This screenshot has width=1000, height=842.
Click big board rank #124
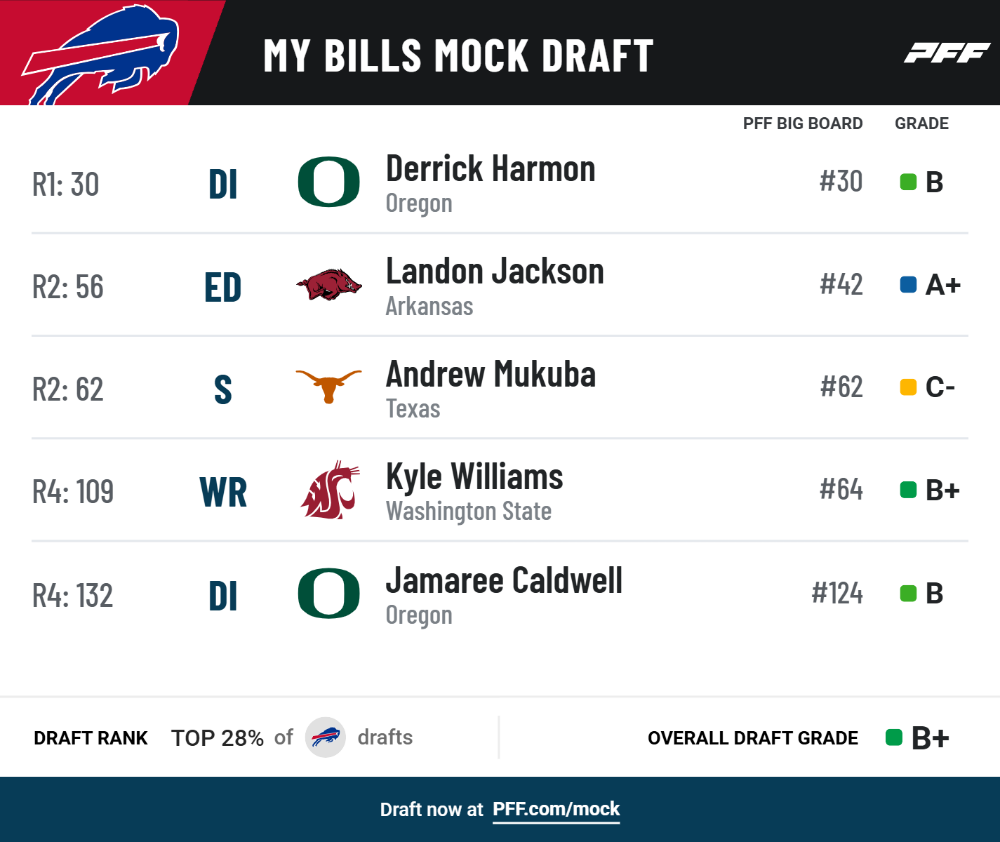pyautogui.click(x=837, y=593)
